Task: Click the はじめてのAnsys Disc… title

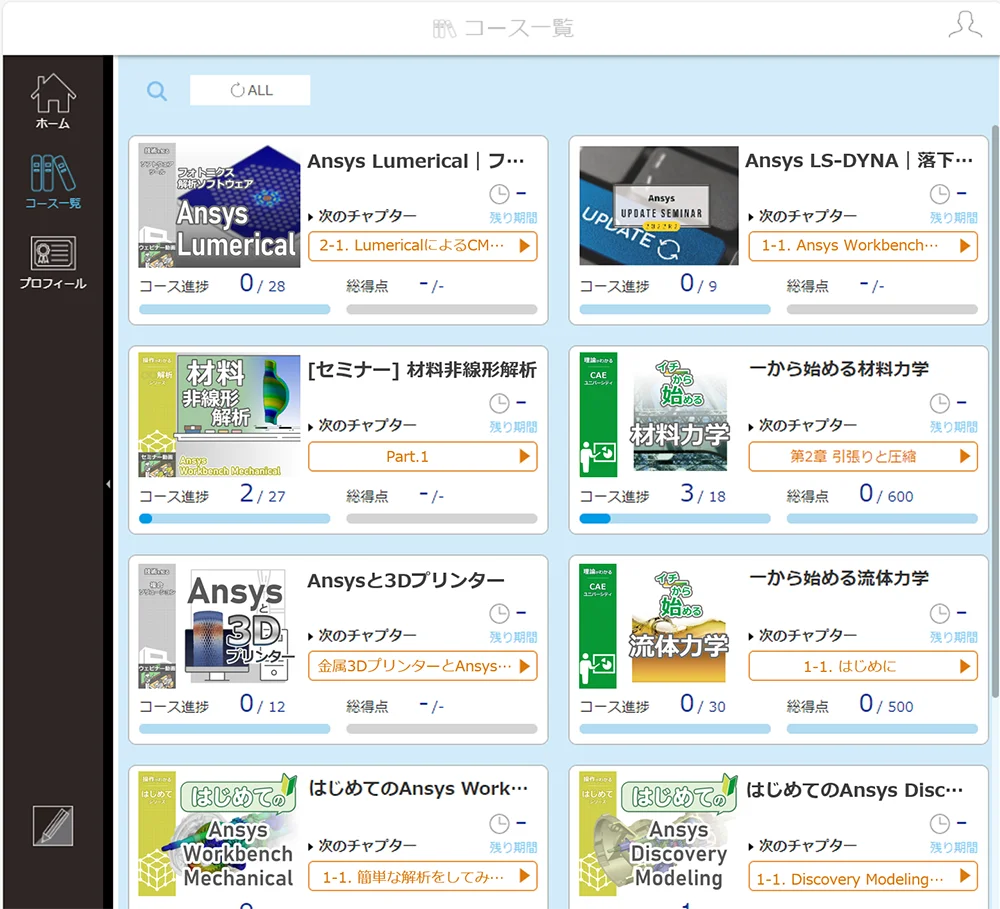Action: coord(855,790)
